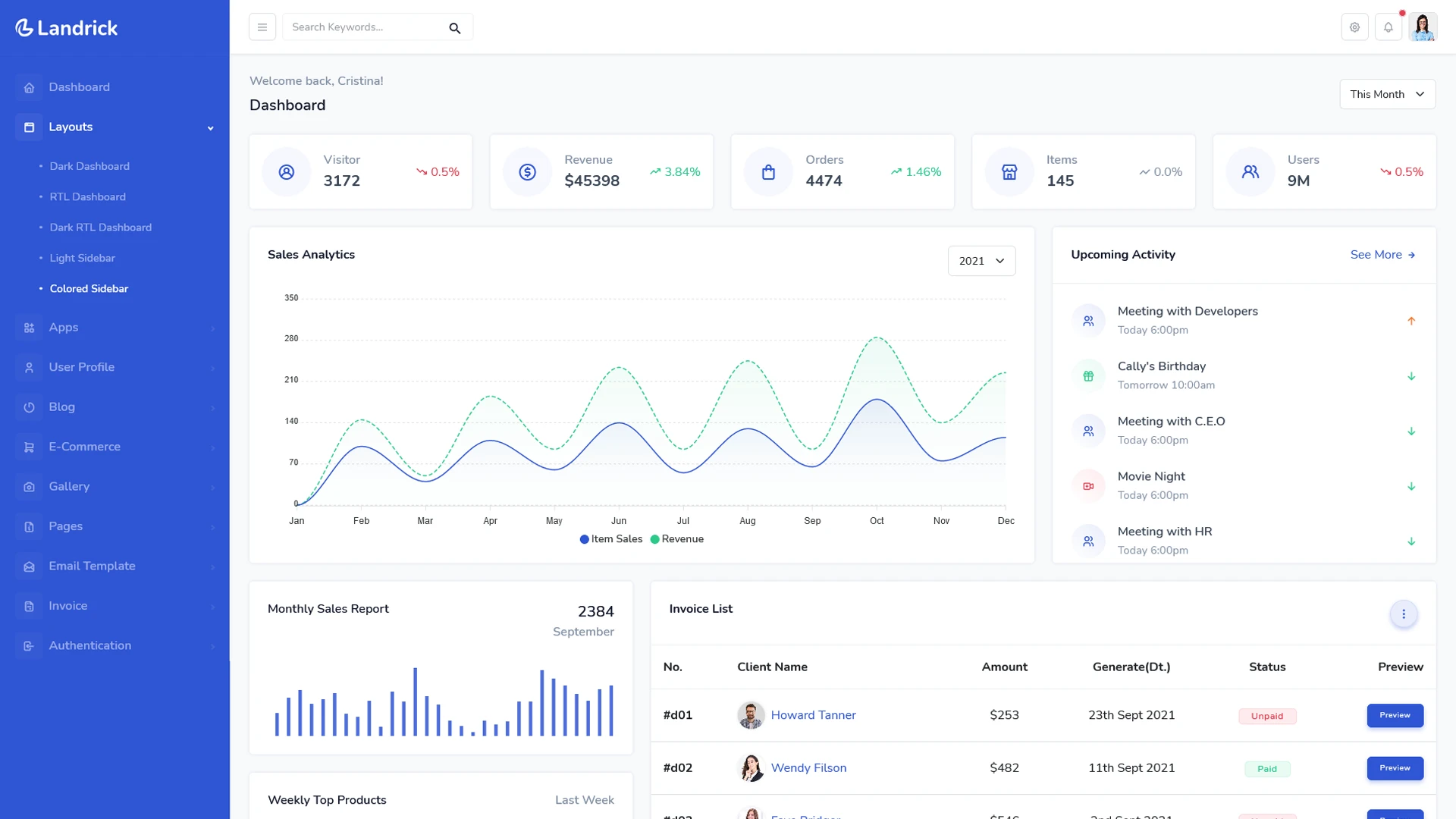Select Colored Sidebar layout
Image resolution: width=1456 pixels, height=819 pixels.
pos(89,289)
